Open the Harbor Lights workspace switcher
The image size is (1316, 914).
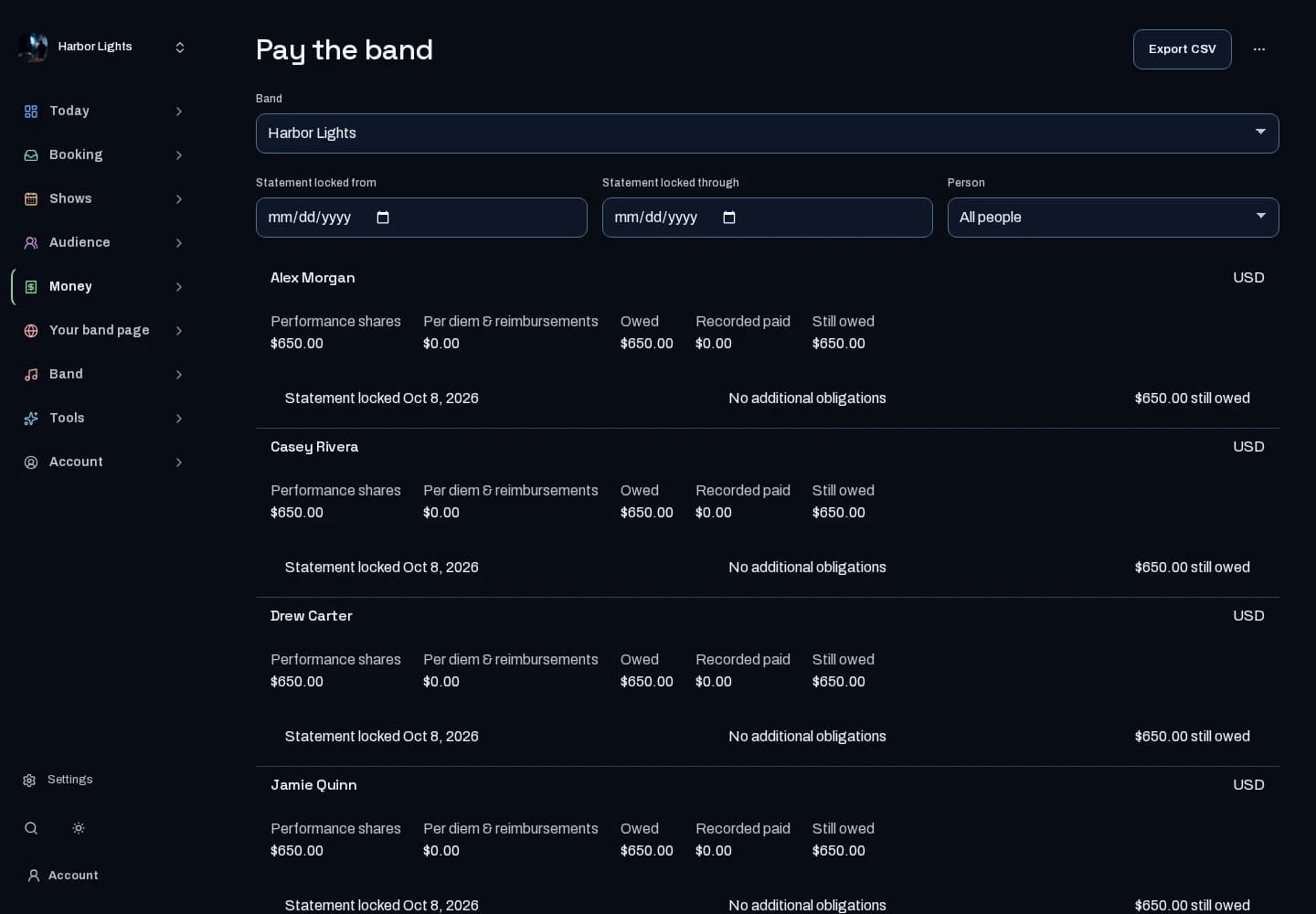pyautogui.click(x=102, y=47)
